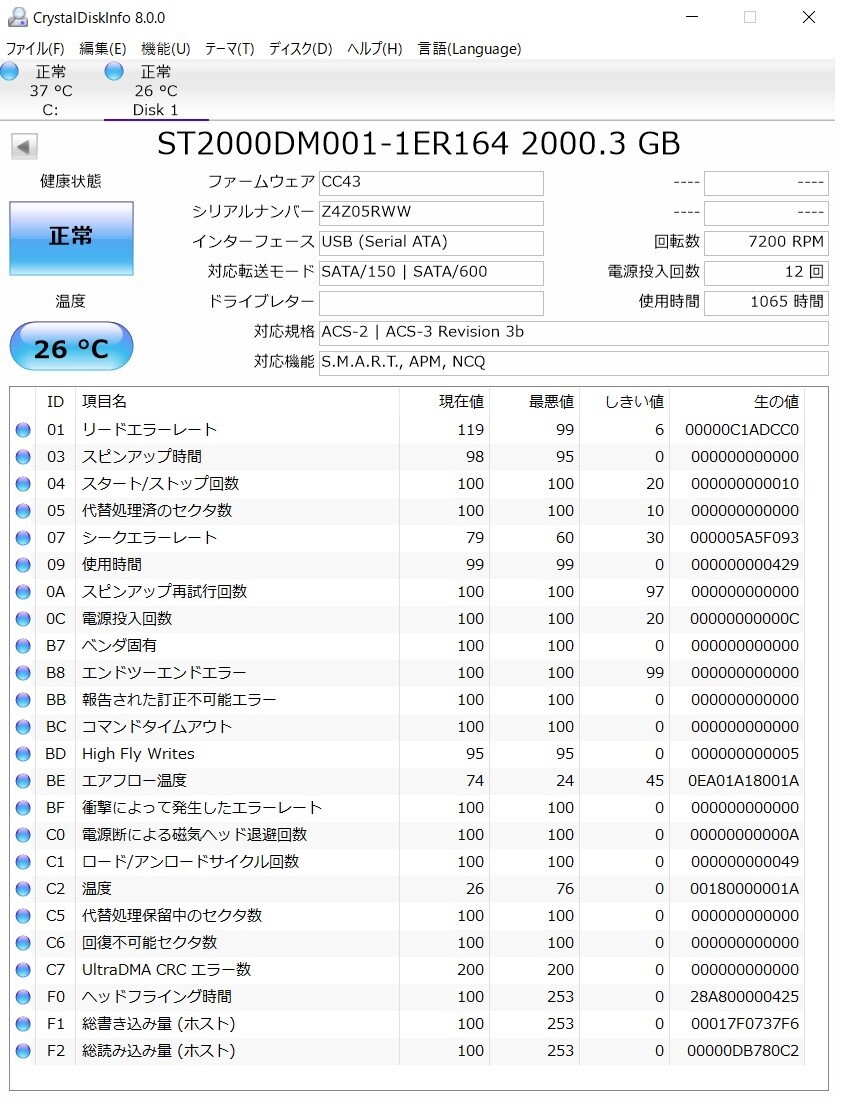Click status orb for UltraDMA CRC エラー数 row

coord(23,970)
